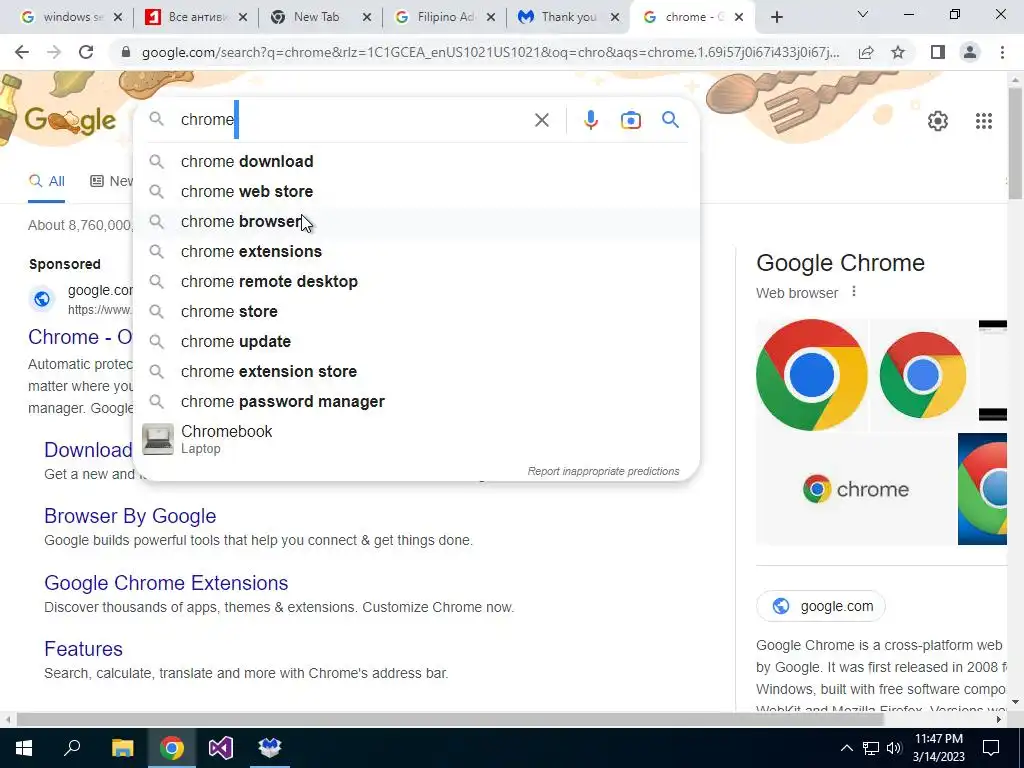Search by image with camera icon
The image size is (1024, 768).
[630, 120]
